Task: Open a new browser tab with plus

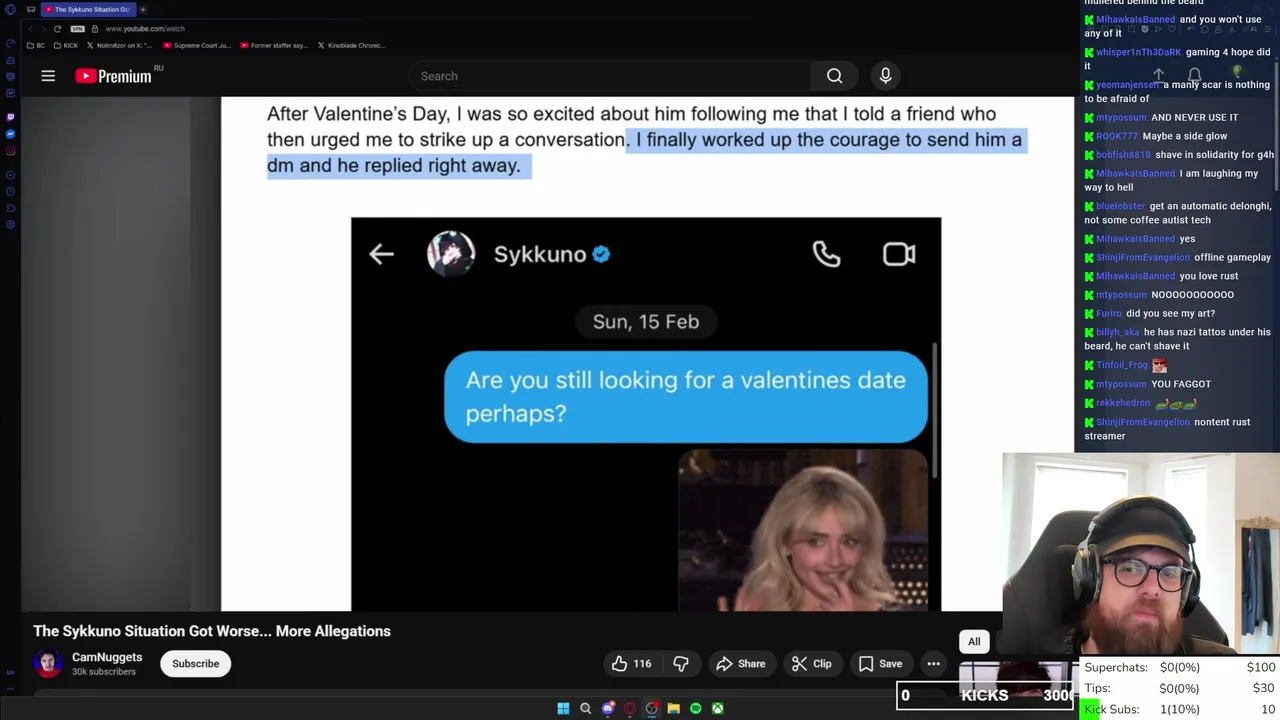Action: [143, 9]
